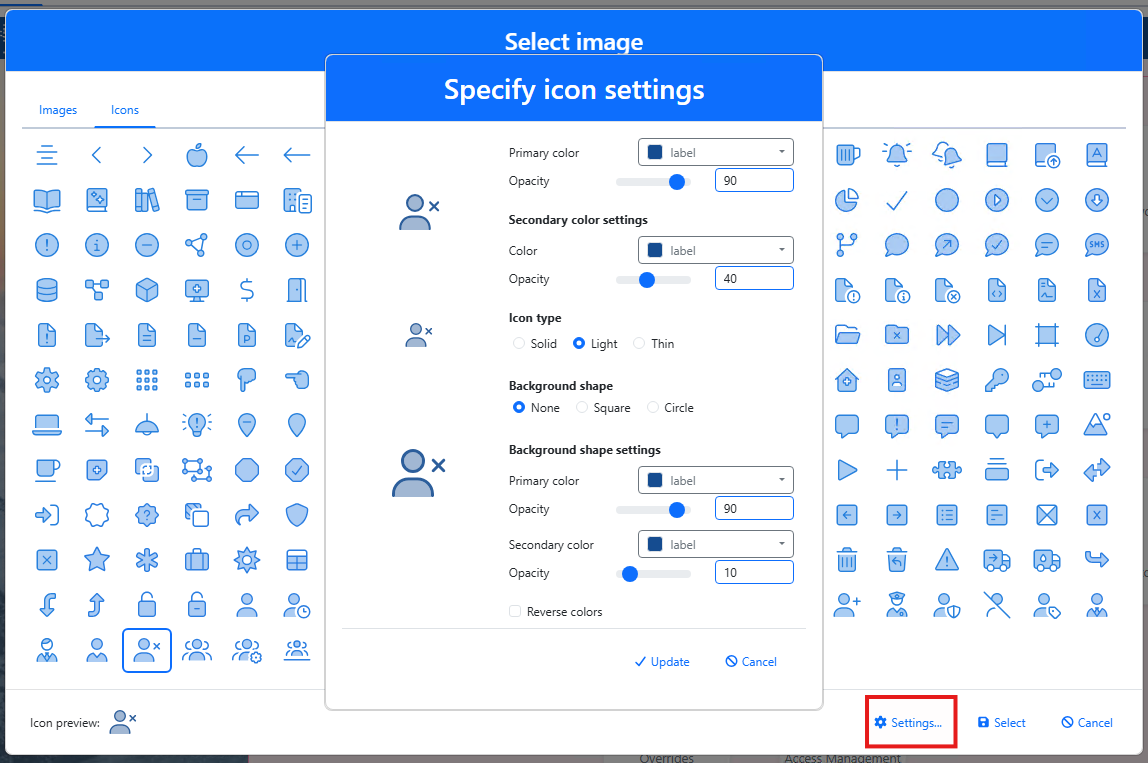Pick the left chevron icon
This screenshot has width=1148, height=763.
(x=97, y=155)
